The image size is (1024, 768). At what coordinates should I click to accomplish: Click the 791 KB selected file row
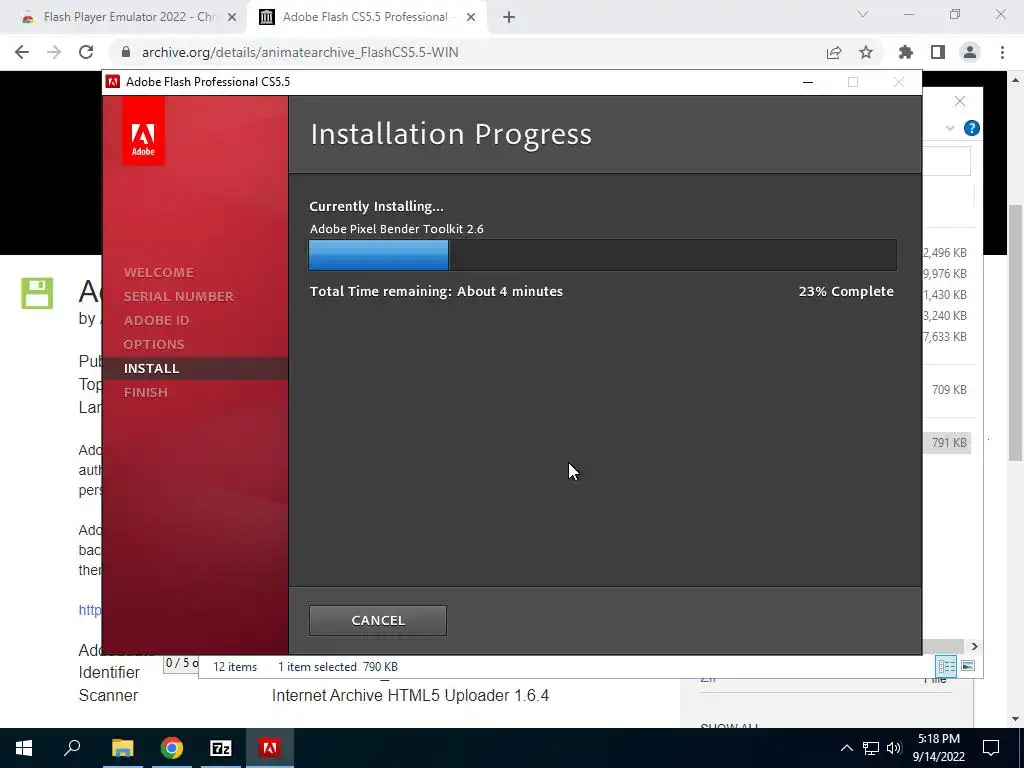[x=947, y=443]
